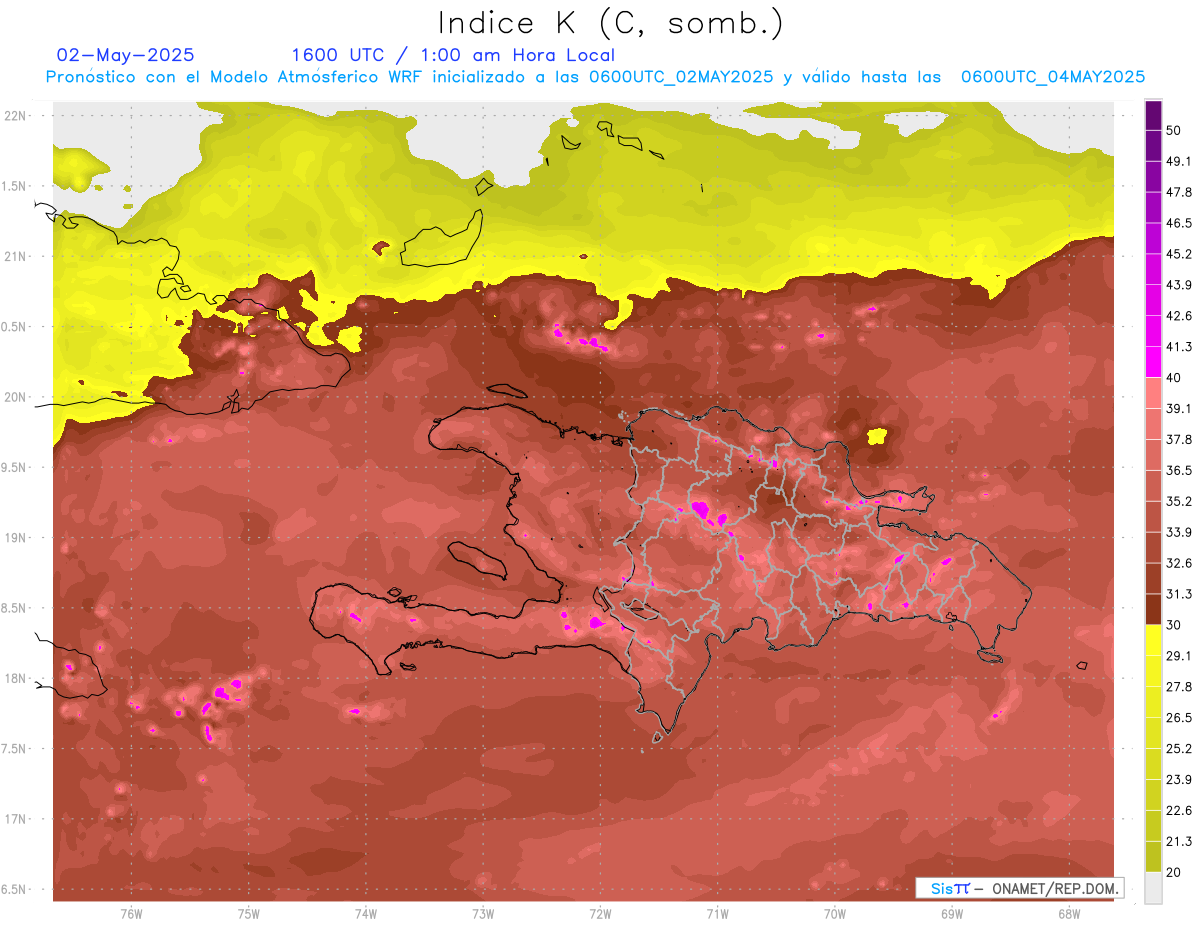Image resolution: width=1200 pixels, height=927 pixels.
Task: Click the "35.2" value on the color scale
Action: 1180,501
